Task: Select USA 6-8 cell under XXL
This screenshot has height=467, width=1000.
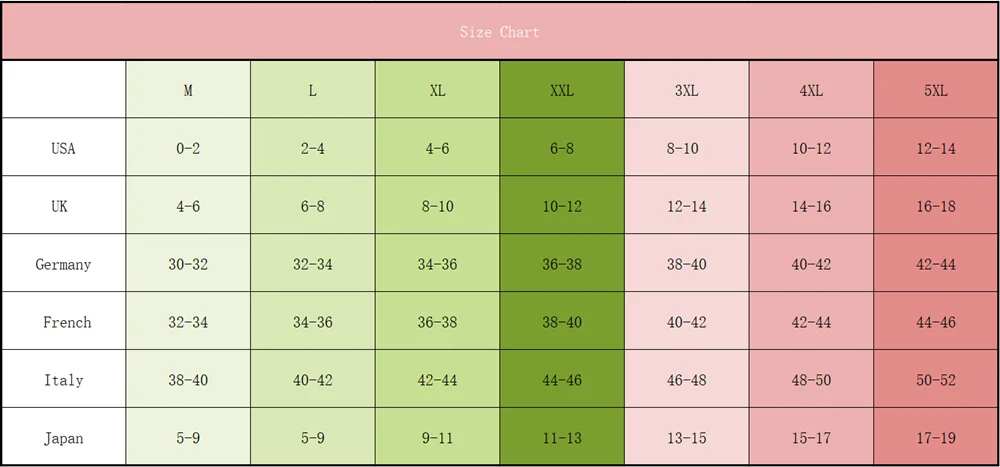Action: (562, 148)
